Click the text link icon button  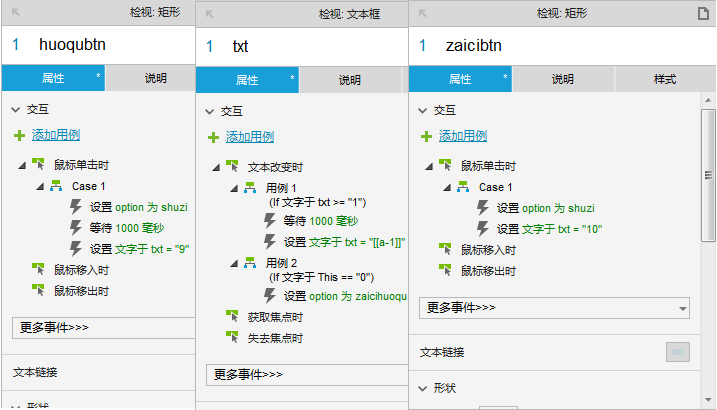(678, 352)
